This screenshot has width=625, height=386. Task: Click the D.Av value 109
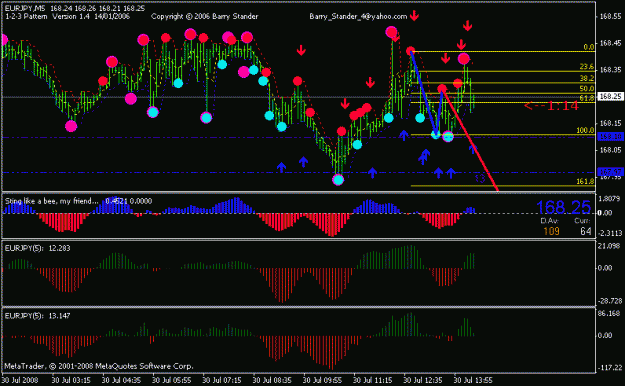point(551,231)
